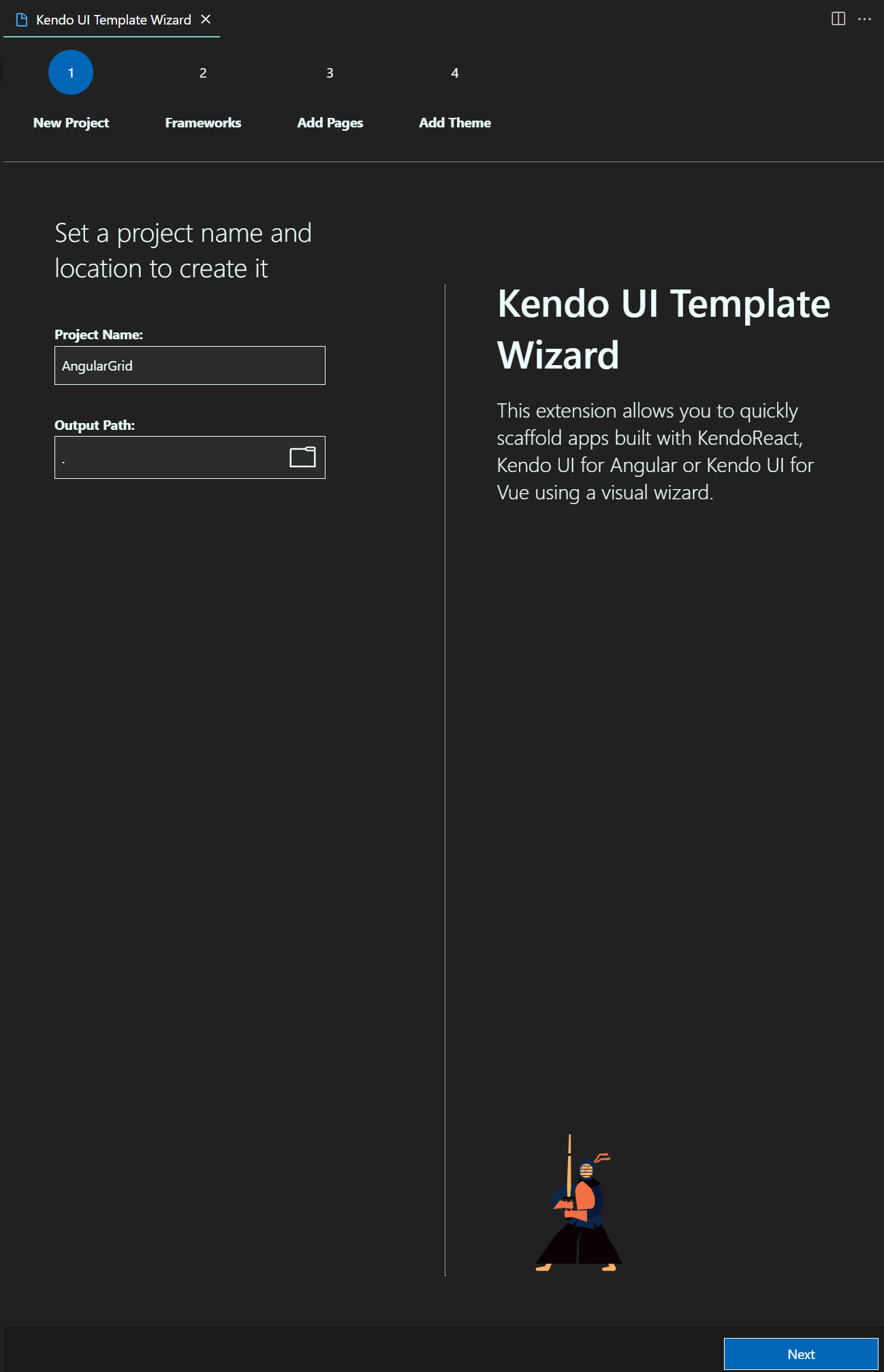Go to the Frameworks step label
Viewport: 884px width, 1372px height.
(203, 123)
